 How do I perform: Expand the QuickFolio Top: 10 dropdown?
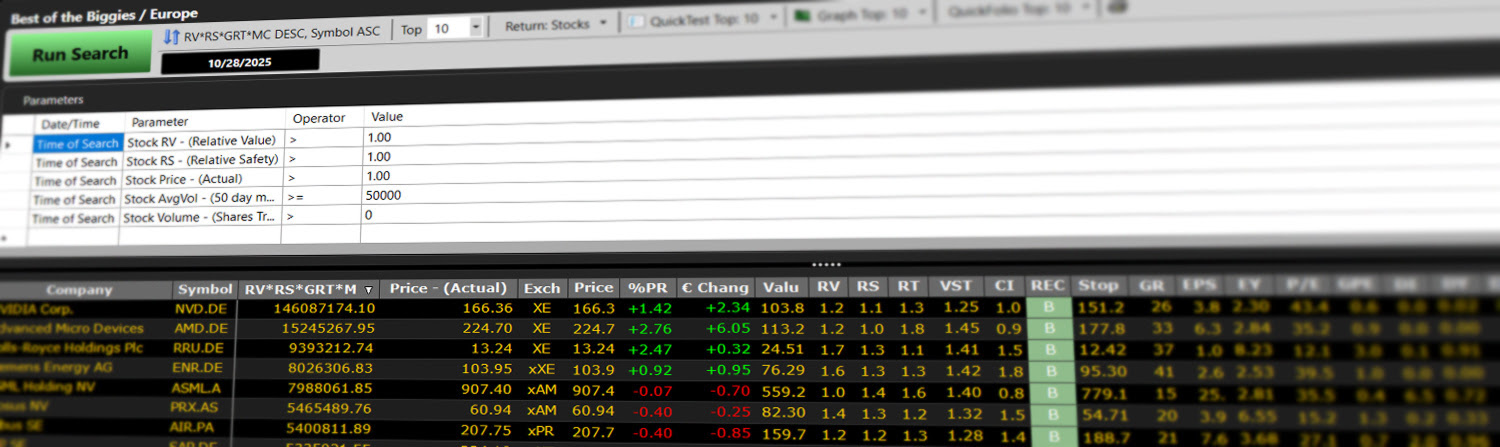pos(1085,8)
